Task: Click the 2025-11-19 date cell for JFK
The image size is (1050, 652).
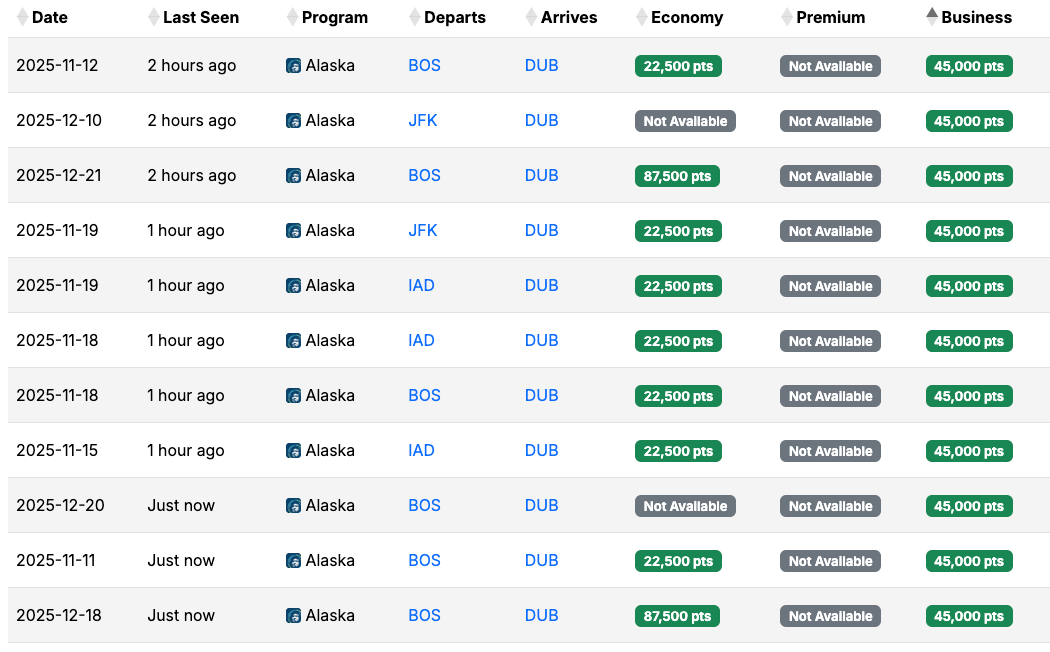Action: [x=57, y=231]
